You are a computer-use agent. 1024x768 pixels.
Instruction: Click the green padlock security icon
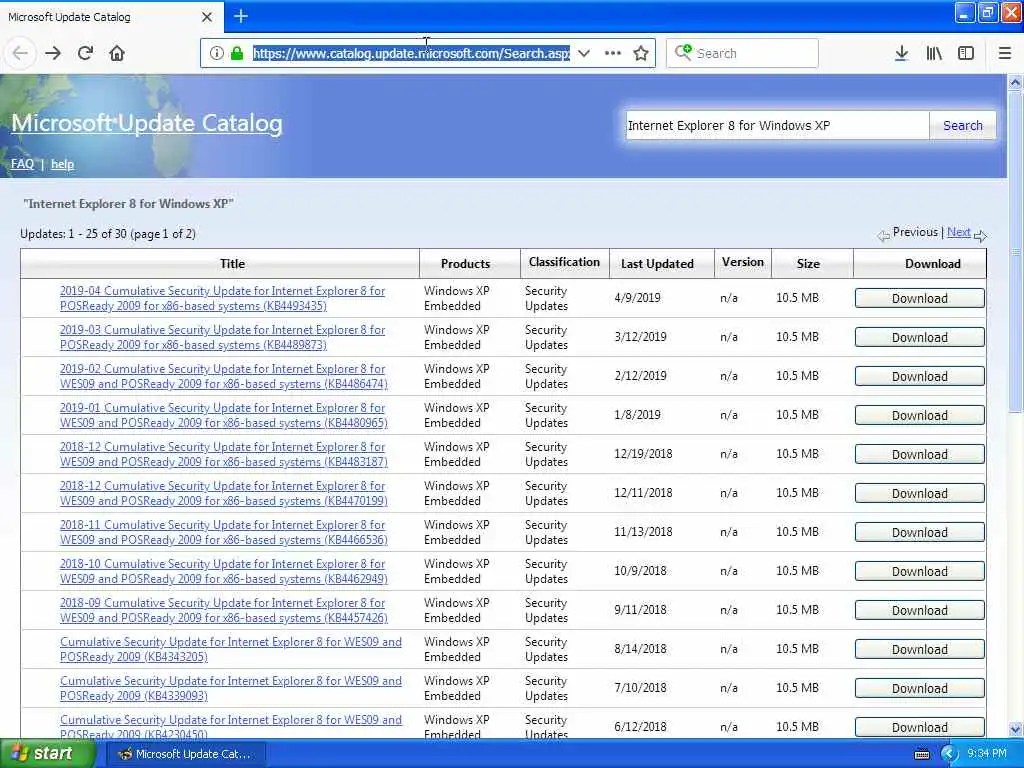237,53
